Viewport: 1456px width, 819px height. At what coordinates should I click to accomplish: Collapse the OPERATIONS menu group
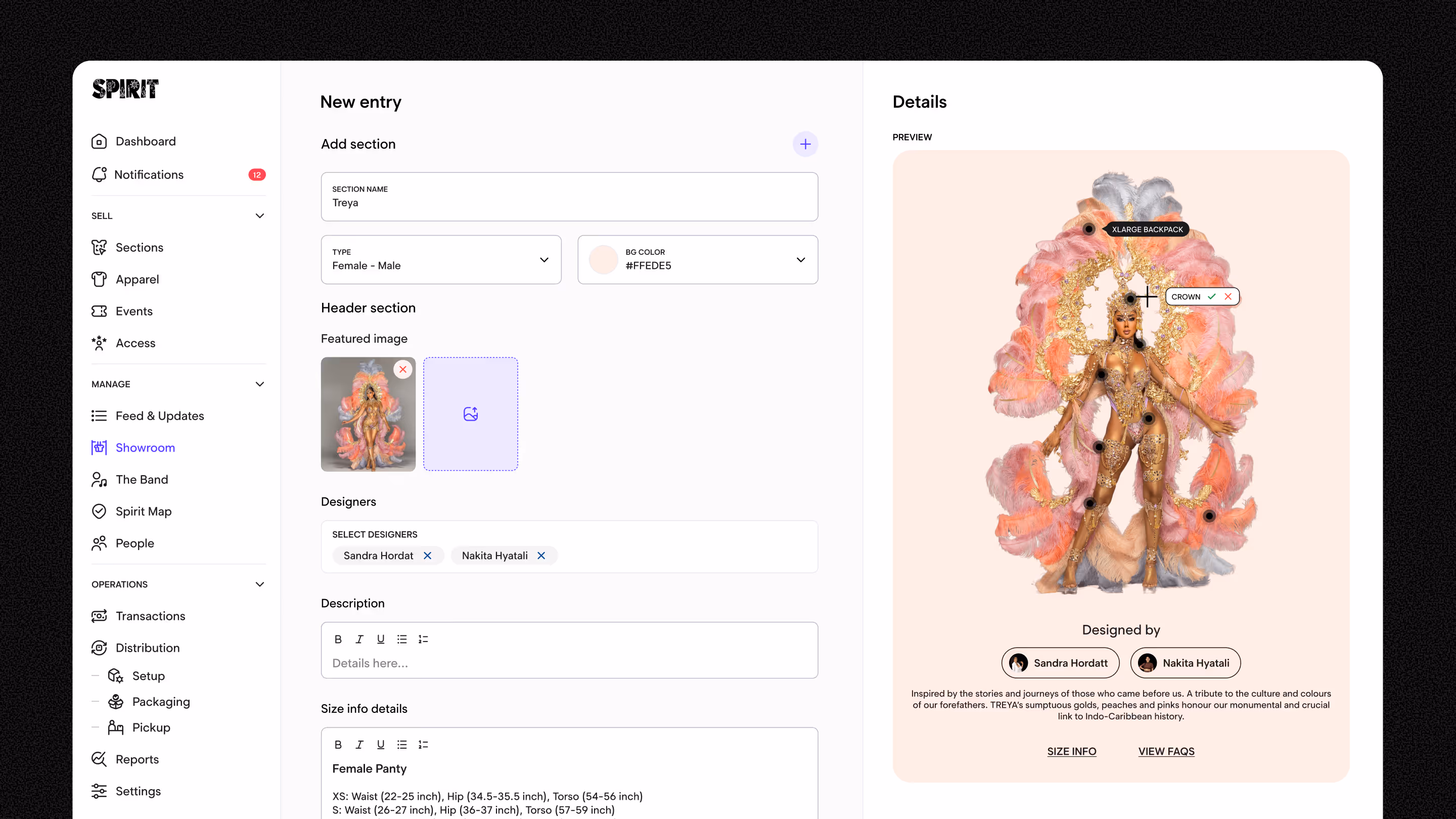point(259,584)
